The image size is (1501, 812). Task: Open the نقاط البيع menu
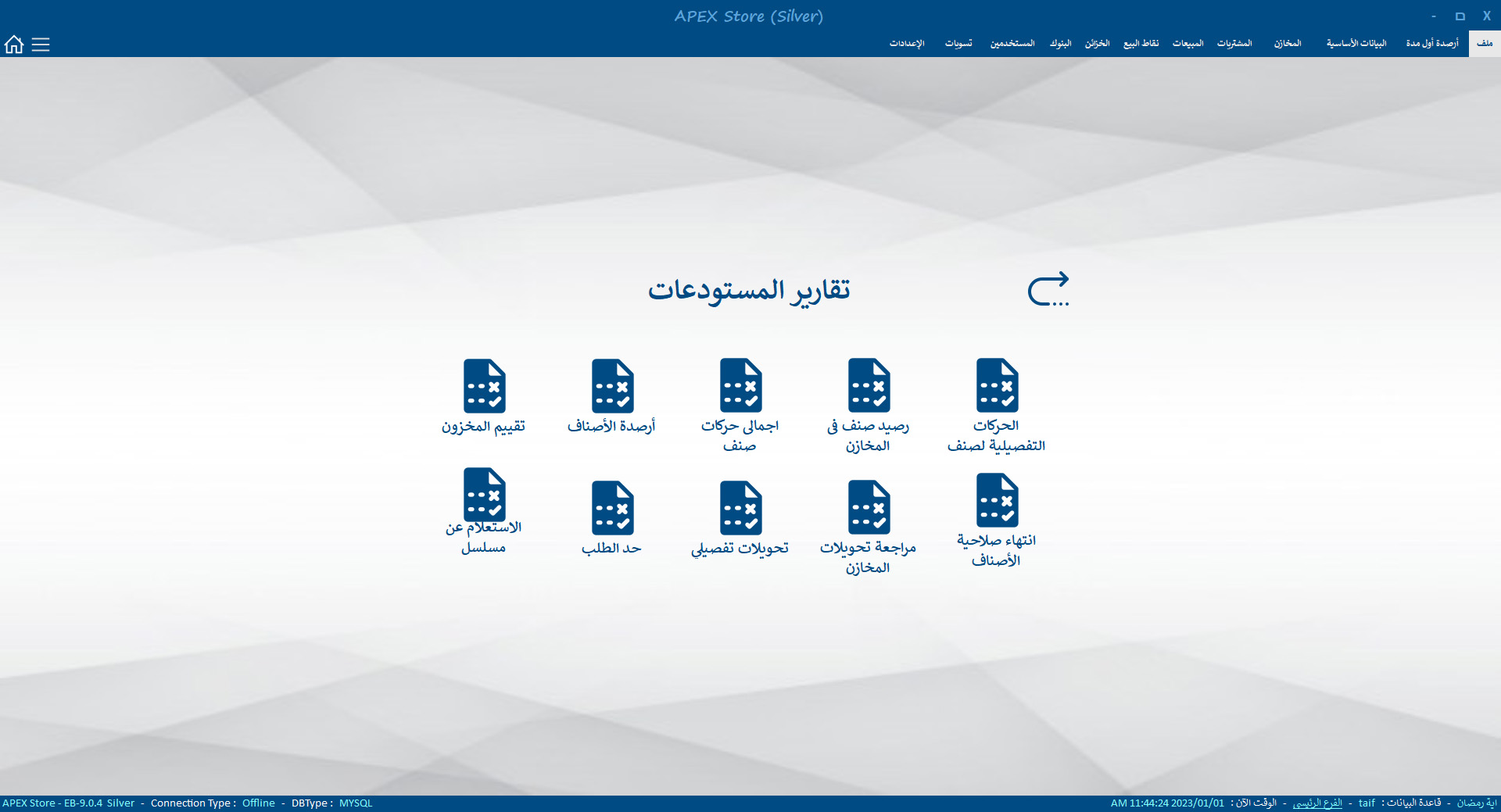tap(1141, 44)
